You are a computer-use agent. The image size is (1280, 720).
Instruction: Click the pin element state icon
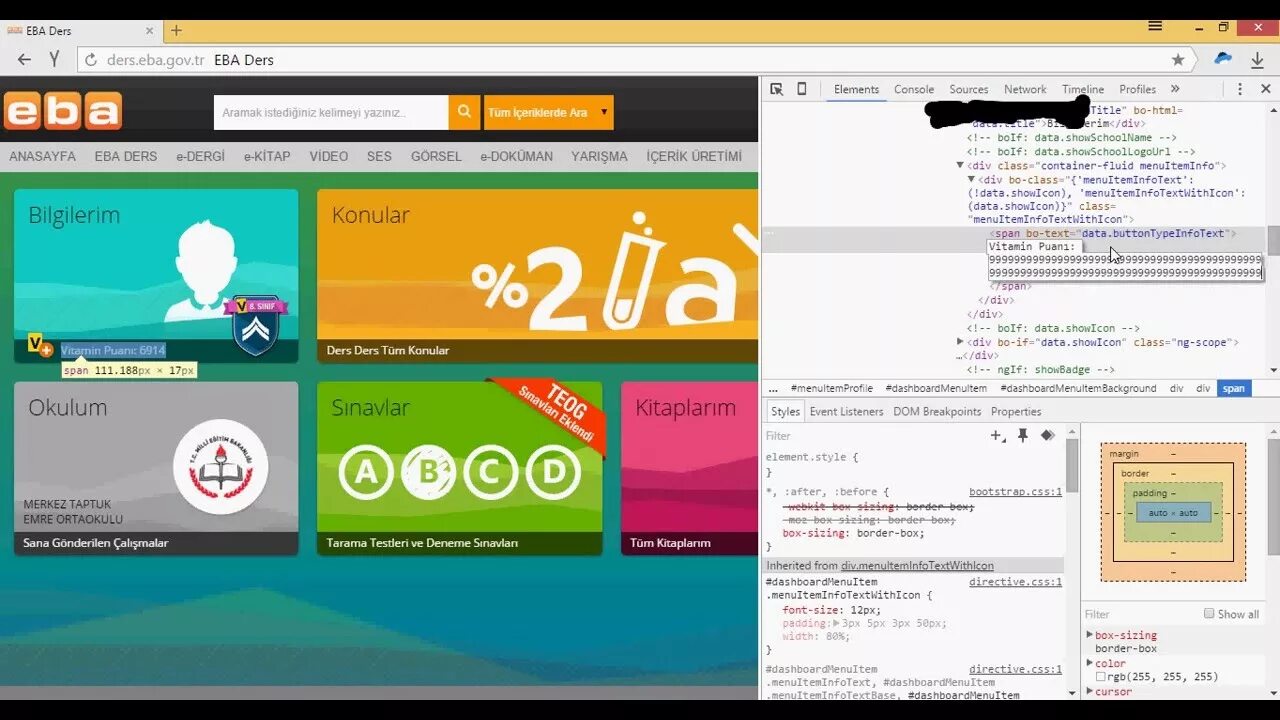1023,436
